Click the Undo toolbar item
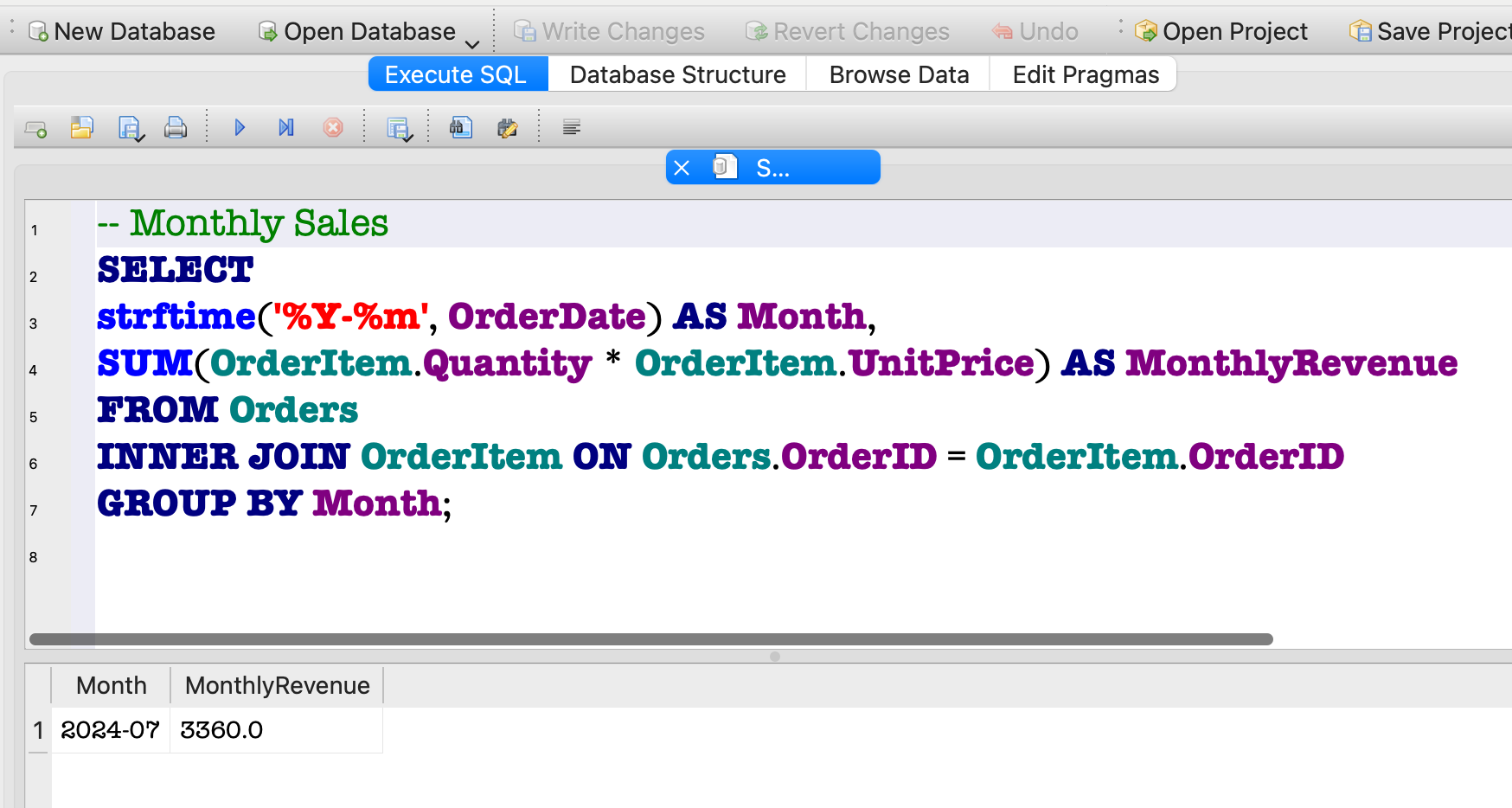Screen dimensions: 1512x808 click(x=1035, y=31)
